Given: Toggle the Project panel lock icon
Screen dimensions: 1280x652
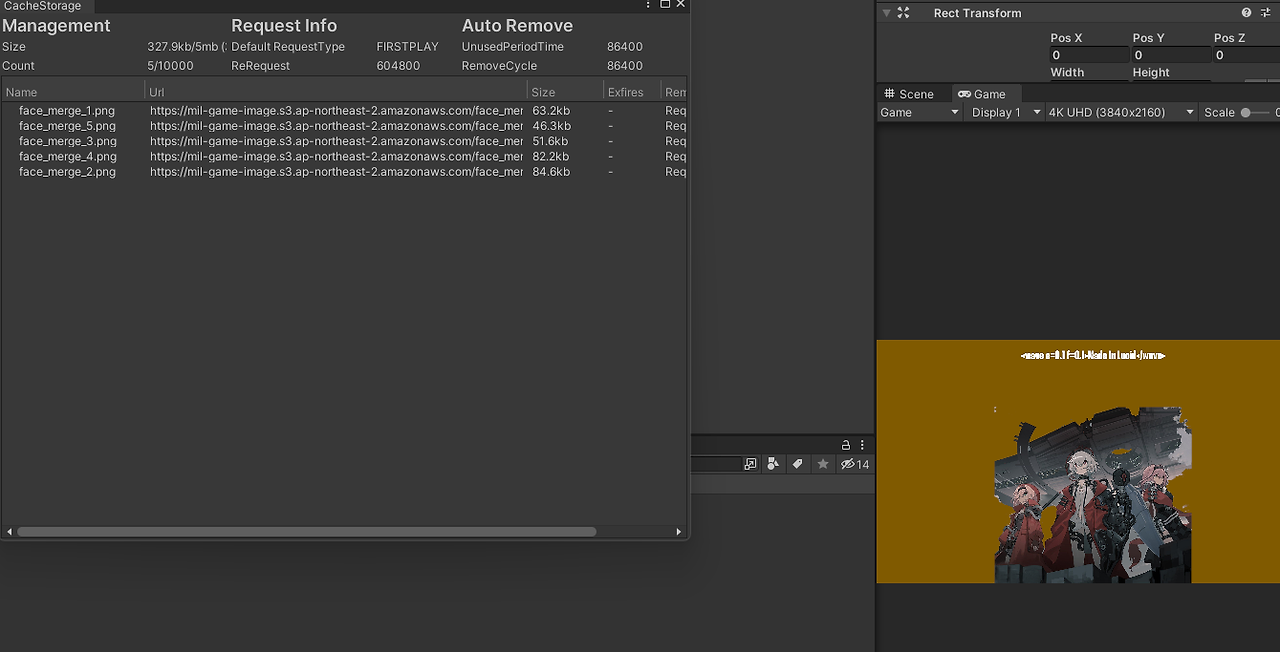Looking at the screenshot, I should pyautogui.click(x=845, y=445).
